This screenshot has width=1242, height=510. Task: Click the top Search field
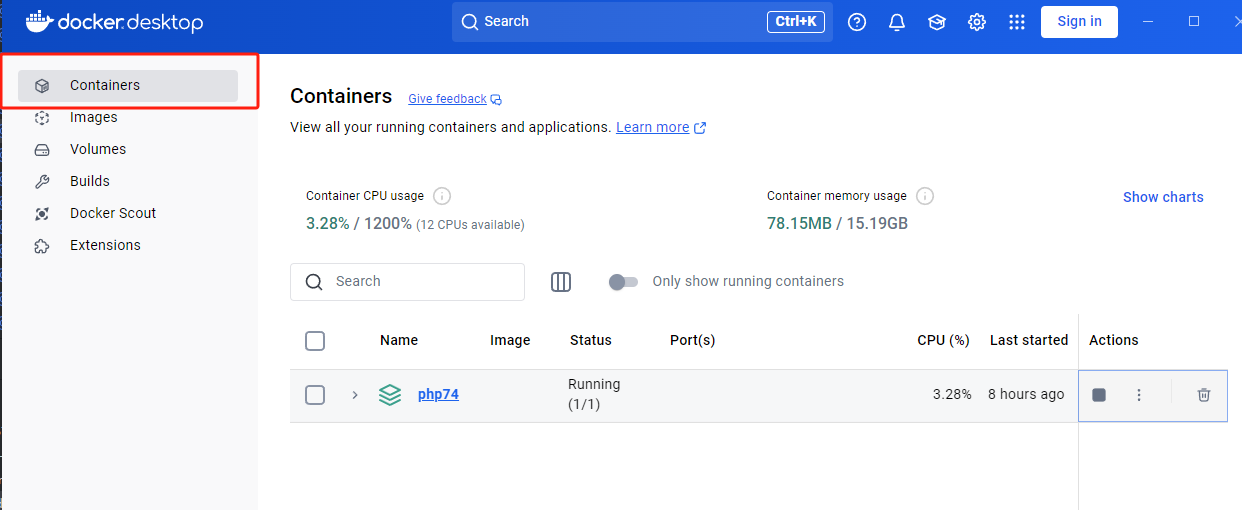tap(642, 22)
